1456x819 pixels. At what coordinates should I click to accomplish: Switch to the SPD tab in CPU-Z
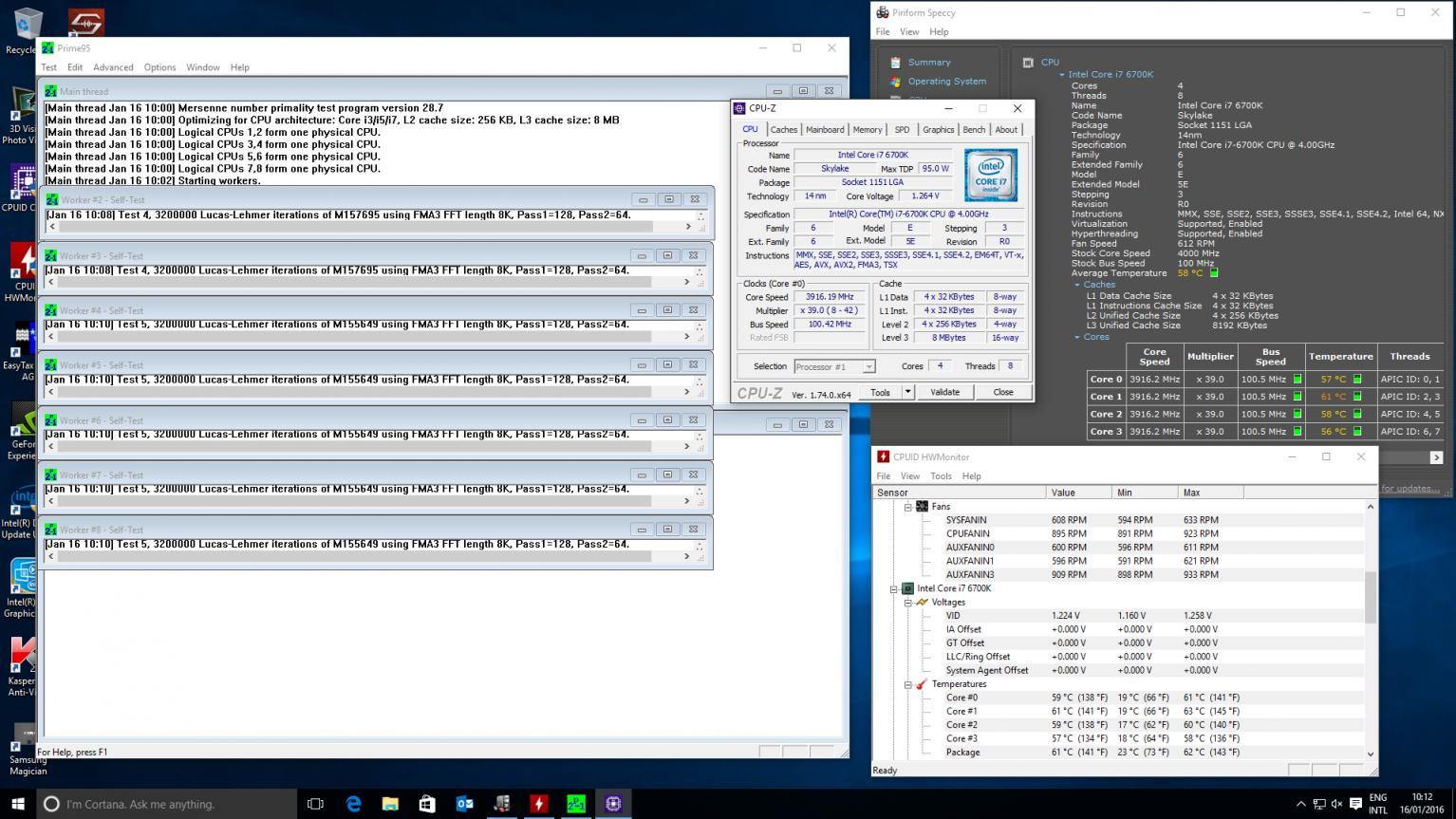[902, 130]
